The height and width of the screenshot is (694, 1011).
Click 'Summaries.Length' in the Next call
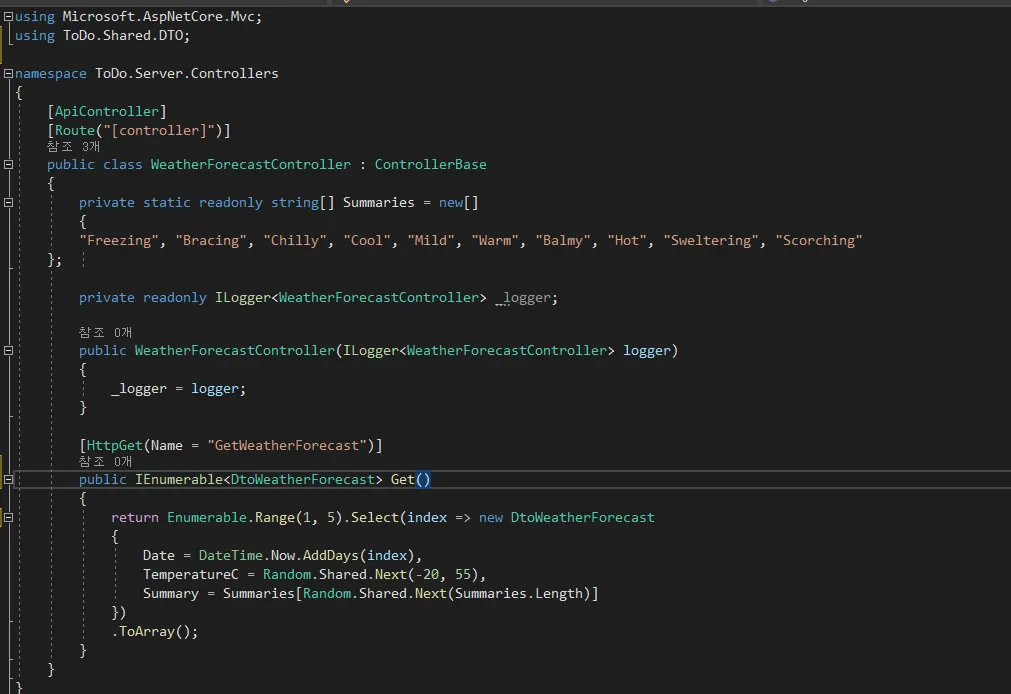pos(518,593)
